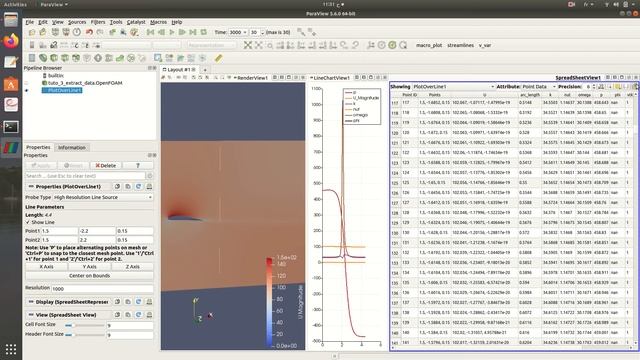Apply the Clip filter icon
Image resolution: width=640 pixels, height=360 pixels.
point(54,58)
